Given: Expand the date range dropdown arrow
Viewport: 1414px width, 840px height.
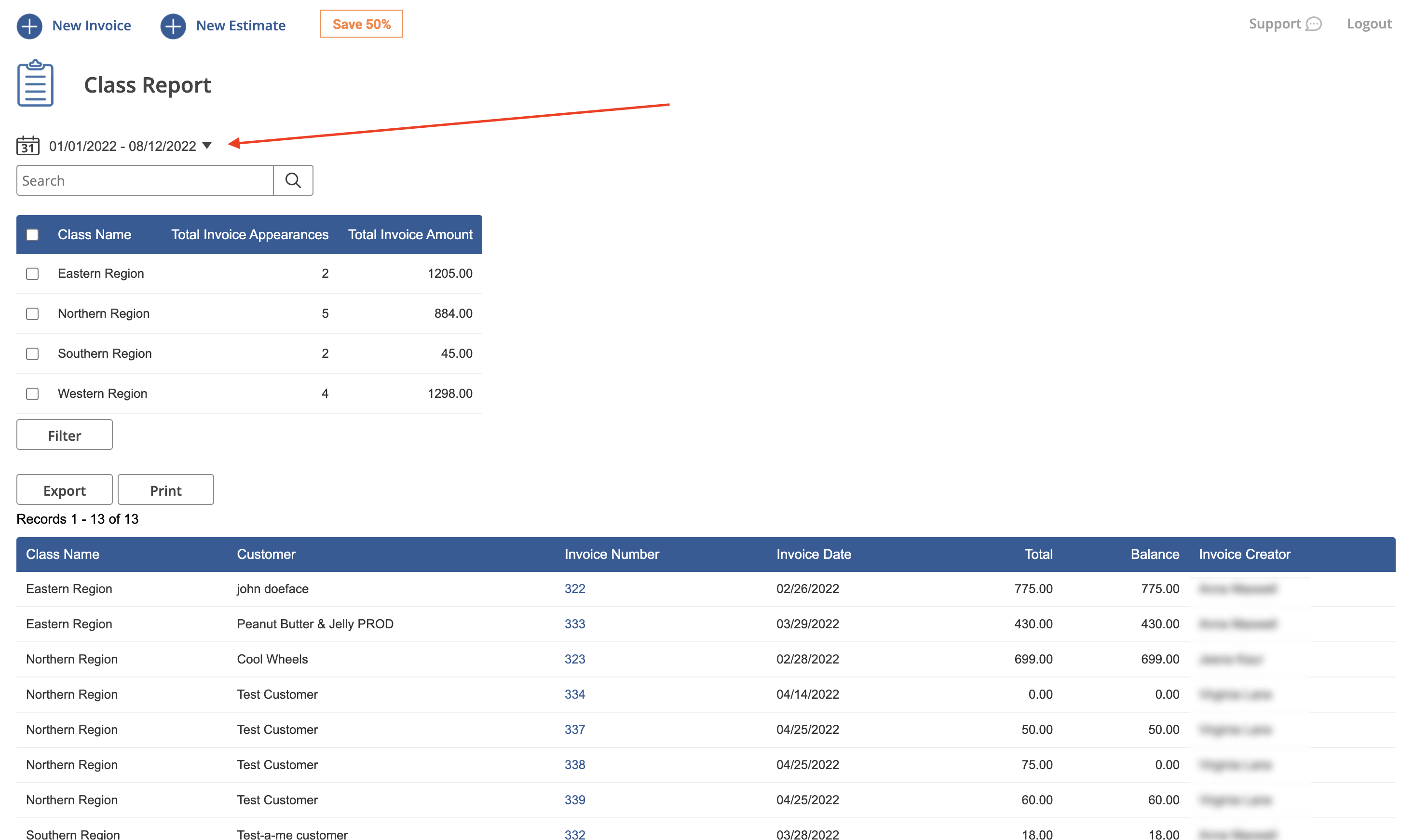Looking at the screenshot, I should click(x=207, y=146).
